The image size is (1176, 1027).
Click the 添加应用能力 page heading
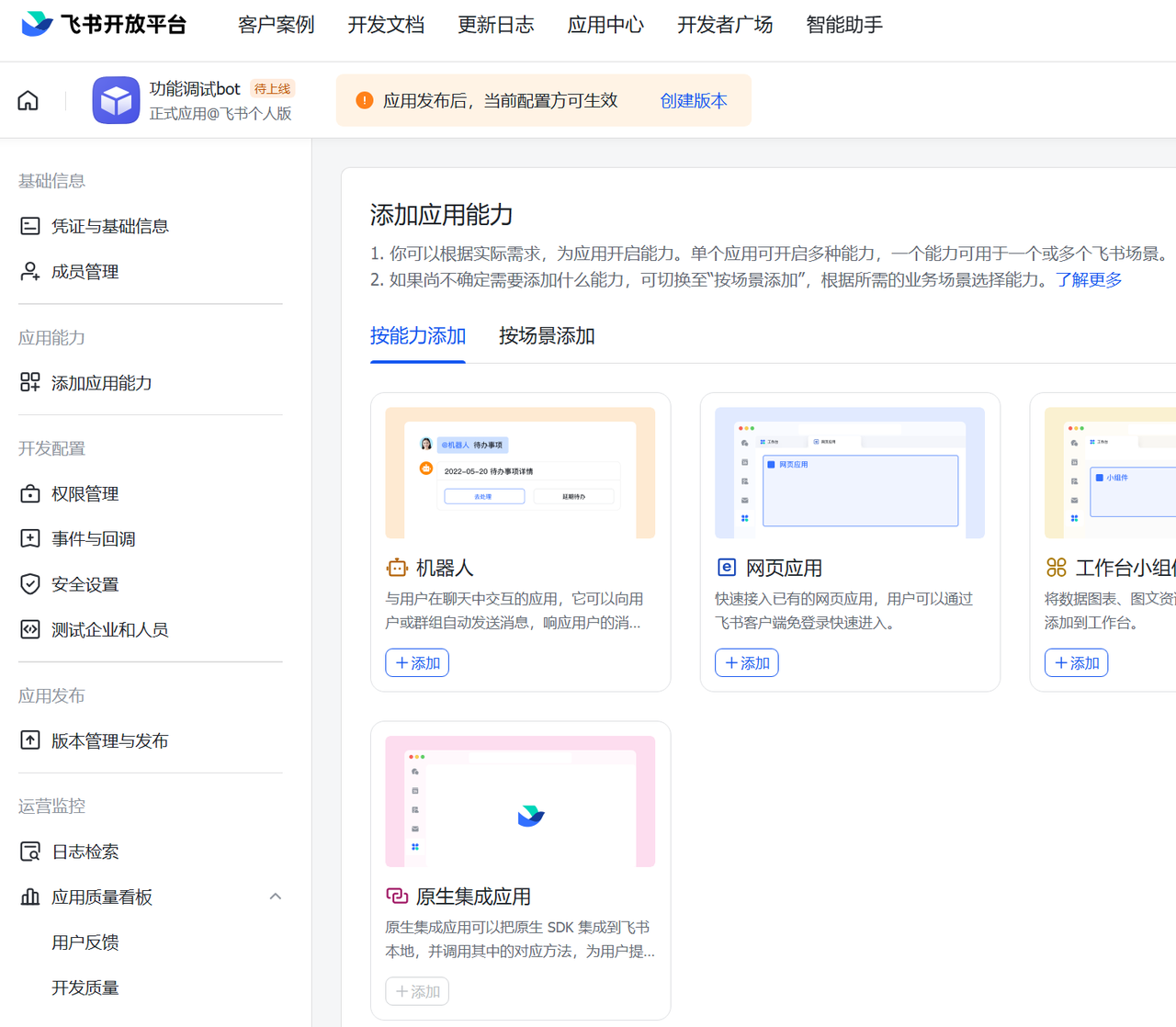[x=441, y=215]
